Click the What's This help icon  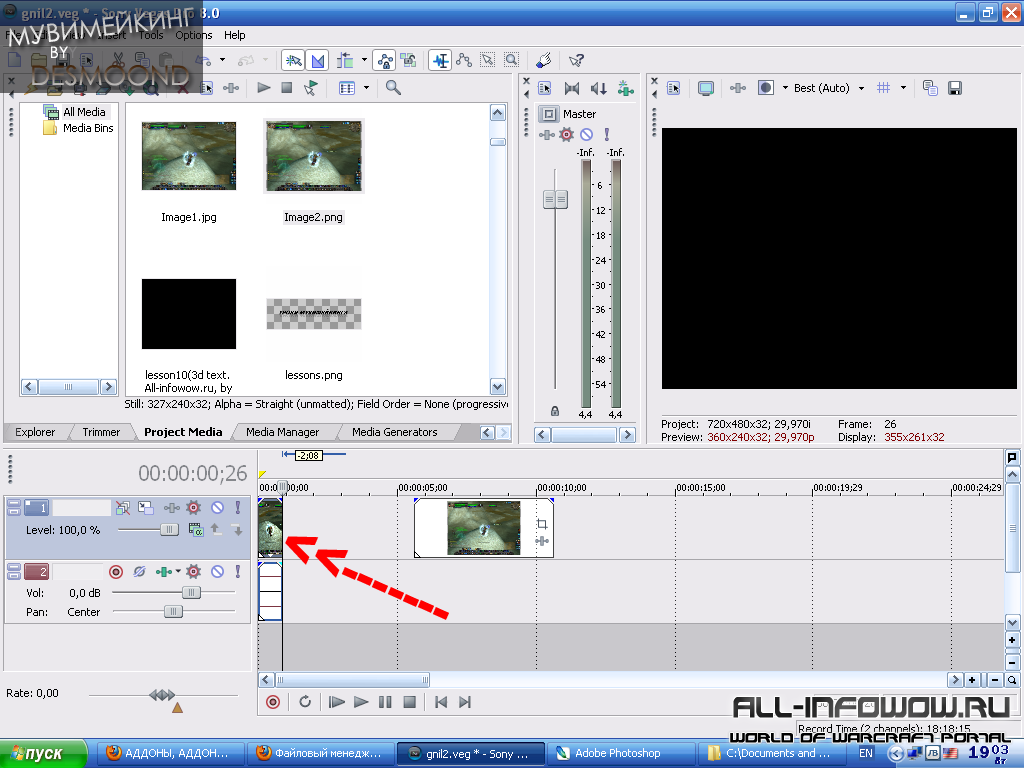pos(576,61)
